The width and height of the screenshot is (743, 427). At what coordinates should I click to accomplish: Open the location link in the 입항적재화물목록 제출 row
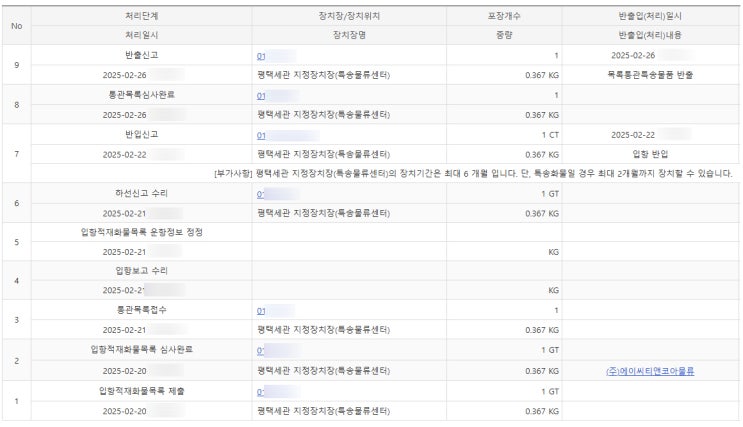[260, 392]
